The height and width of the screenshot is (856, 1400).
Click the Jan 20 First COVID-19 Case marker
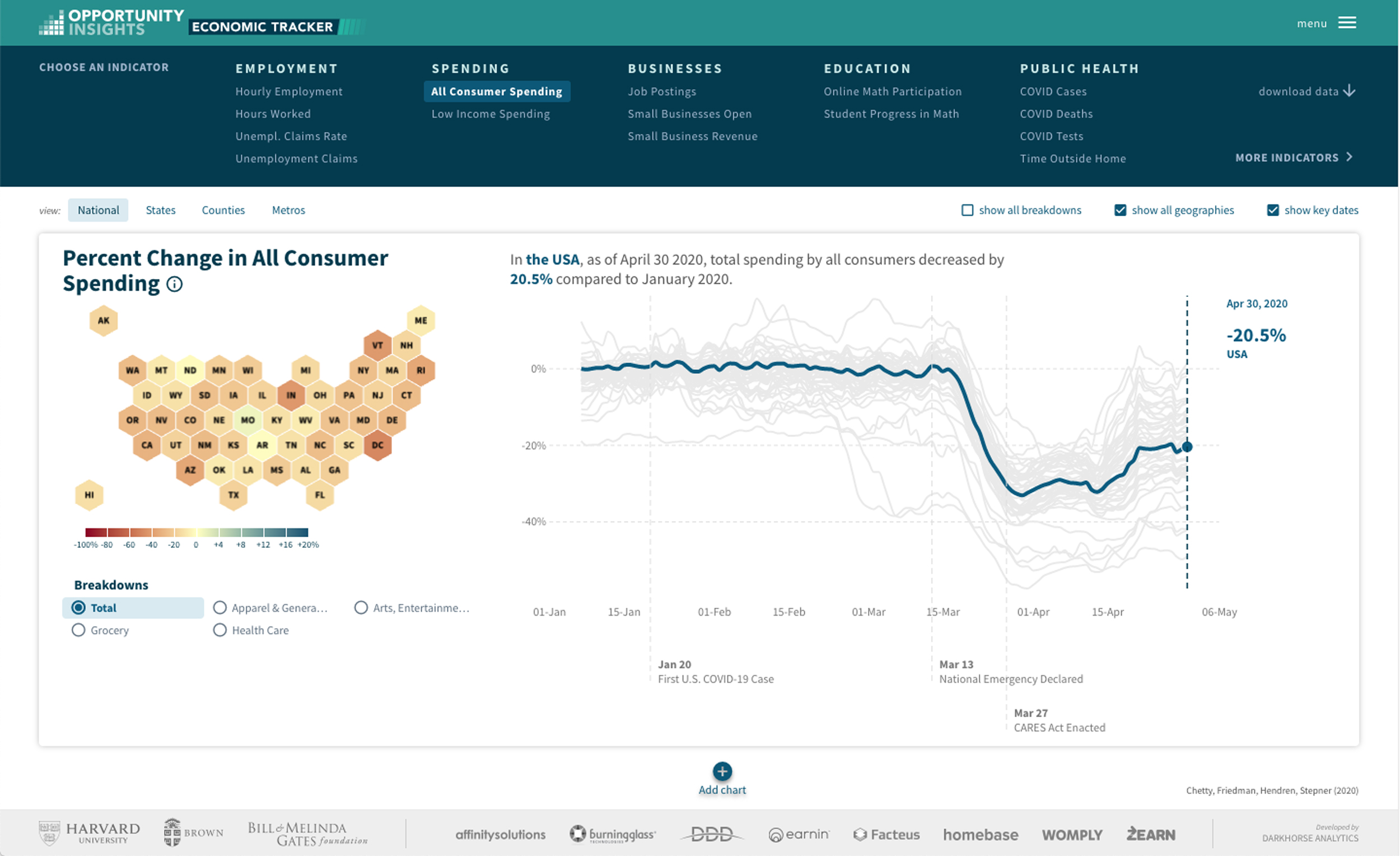point(715,672)
